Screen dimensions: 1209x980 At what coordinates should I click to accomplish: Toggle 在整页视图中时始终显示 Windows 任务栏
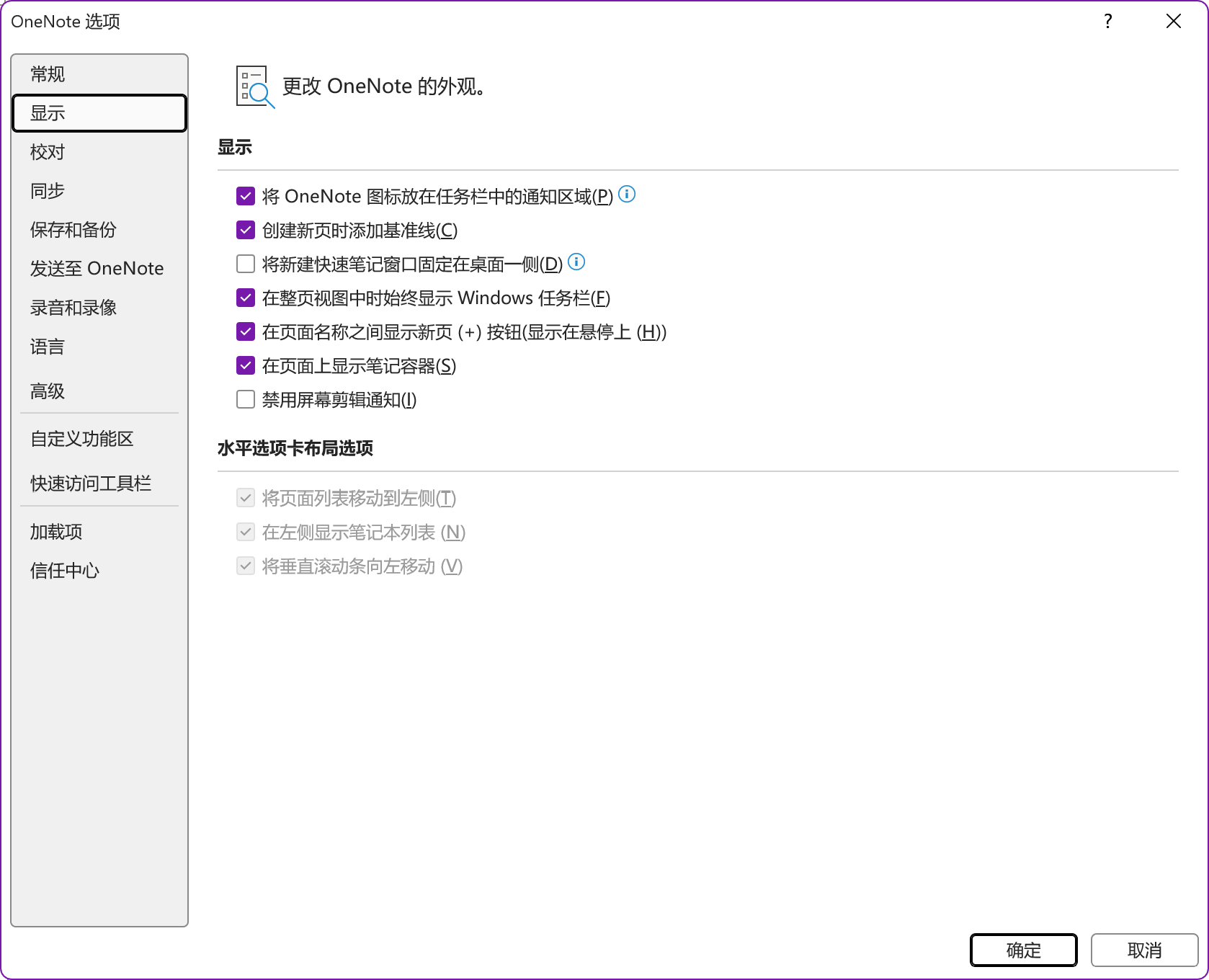[x=246, y=298]
